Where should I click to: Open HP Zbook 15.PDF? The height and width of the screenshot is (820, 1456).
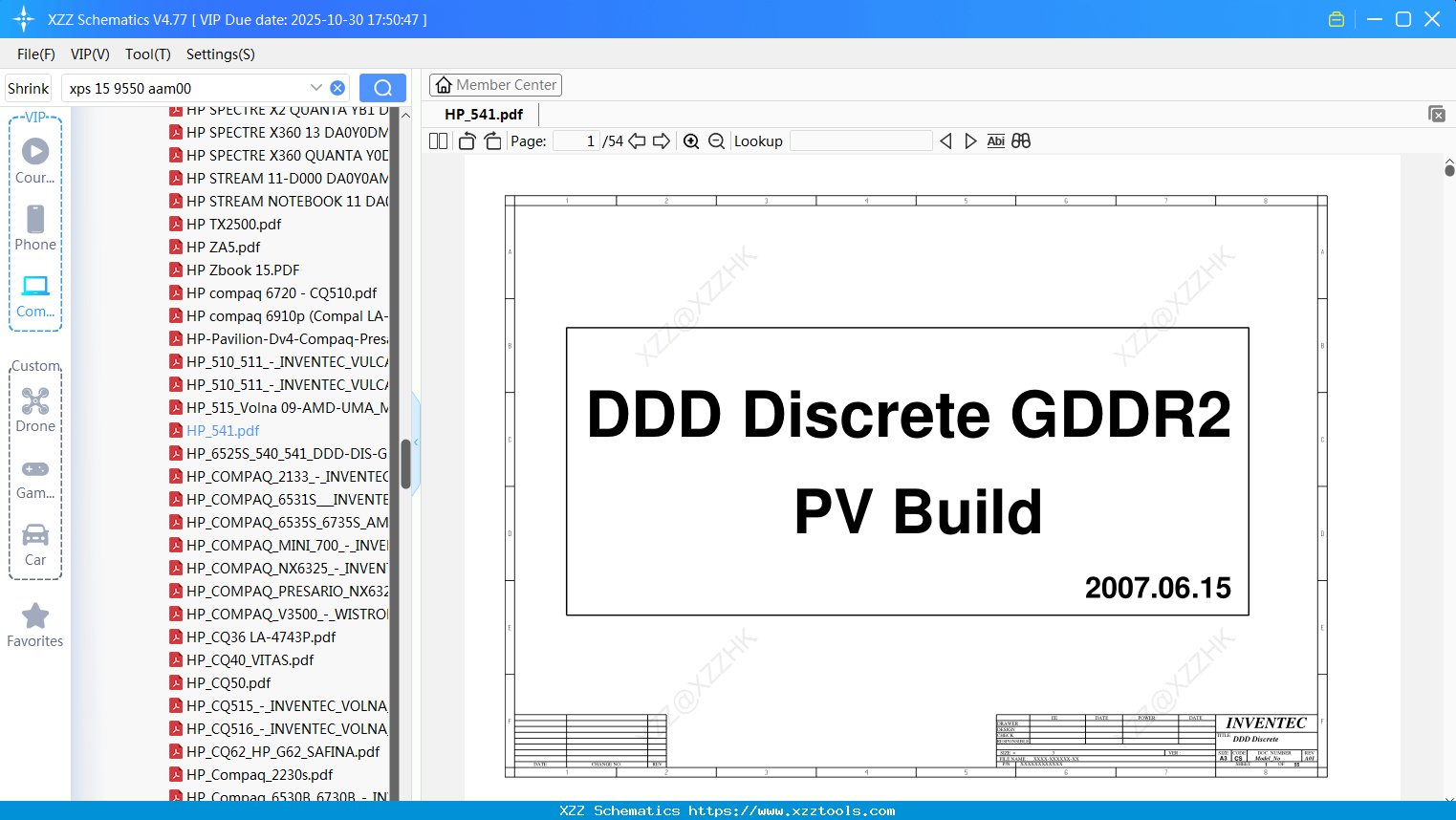234,270
